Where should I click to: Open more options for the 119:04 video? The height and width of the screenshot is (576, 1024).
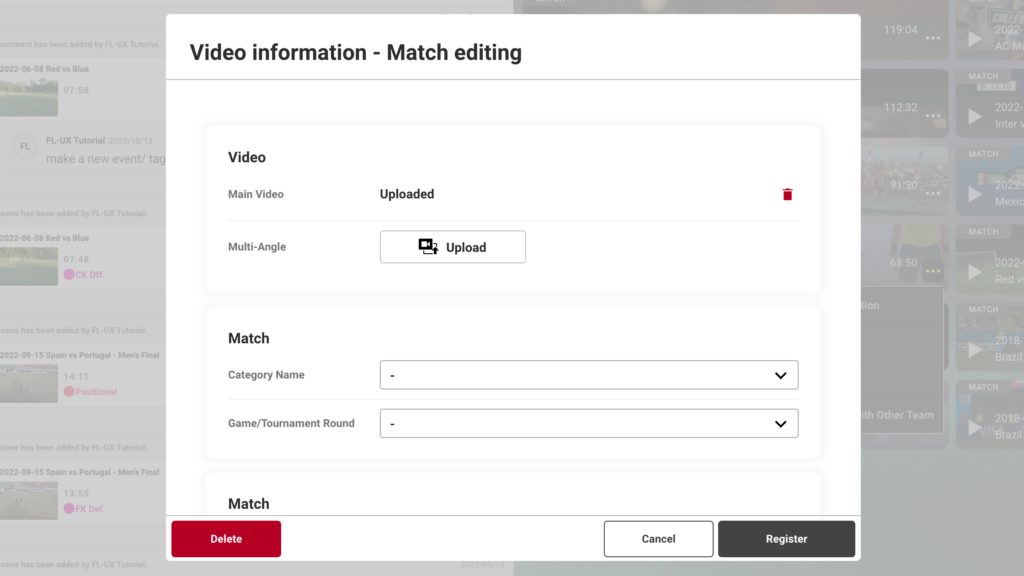pyautogui.click(x=933, y=38)
